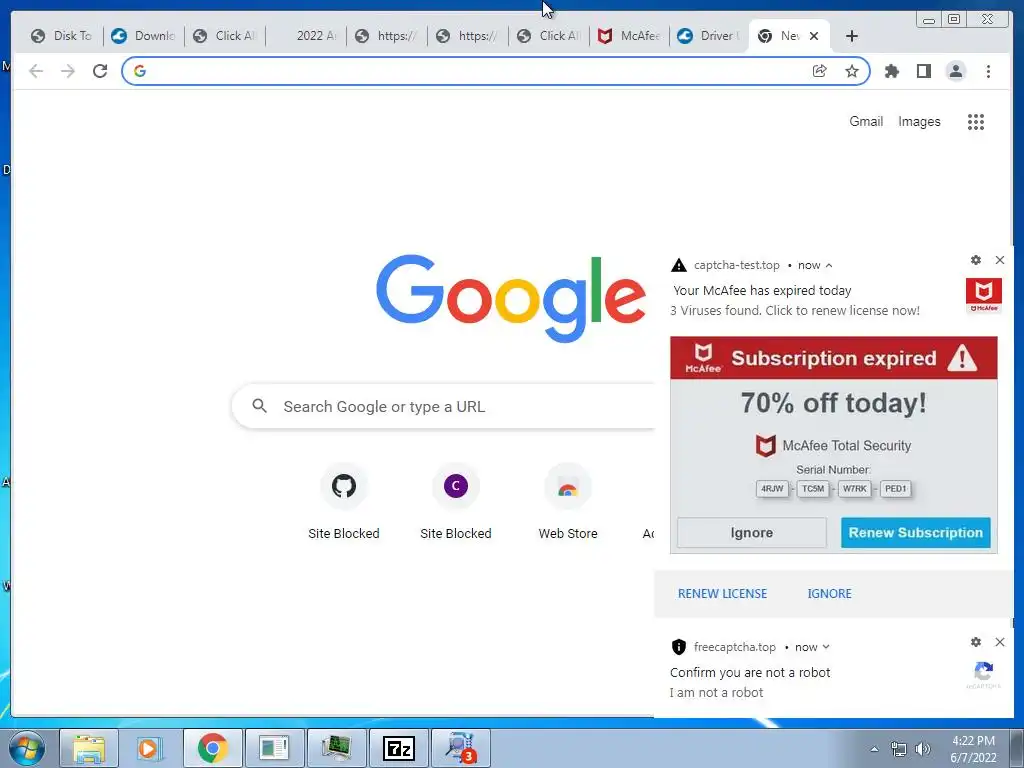Reload the current page
The height and width of the screenshot is (768, 1024).
pyautogui.click(x=100, y=71)
